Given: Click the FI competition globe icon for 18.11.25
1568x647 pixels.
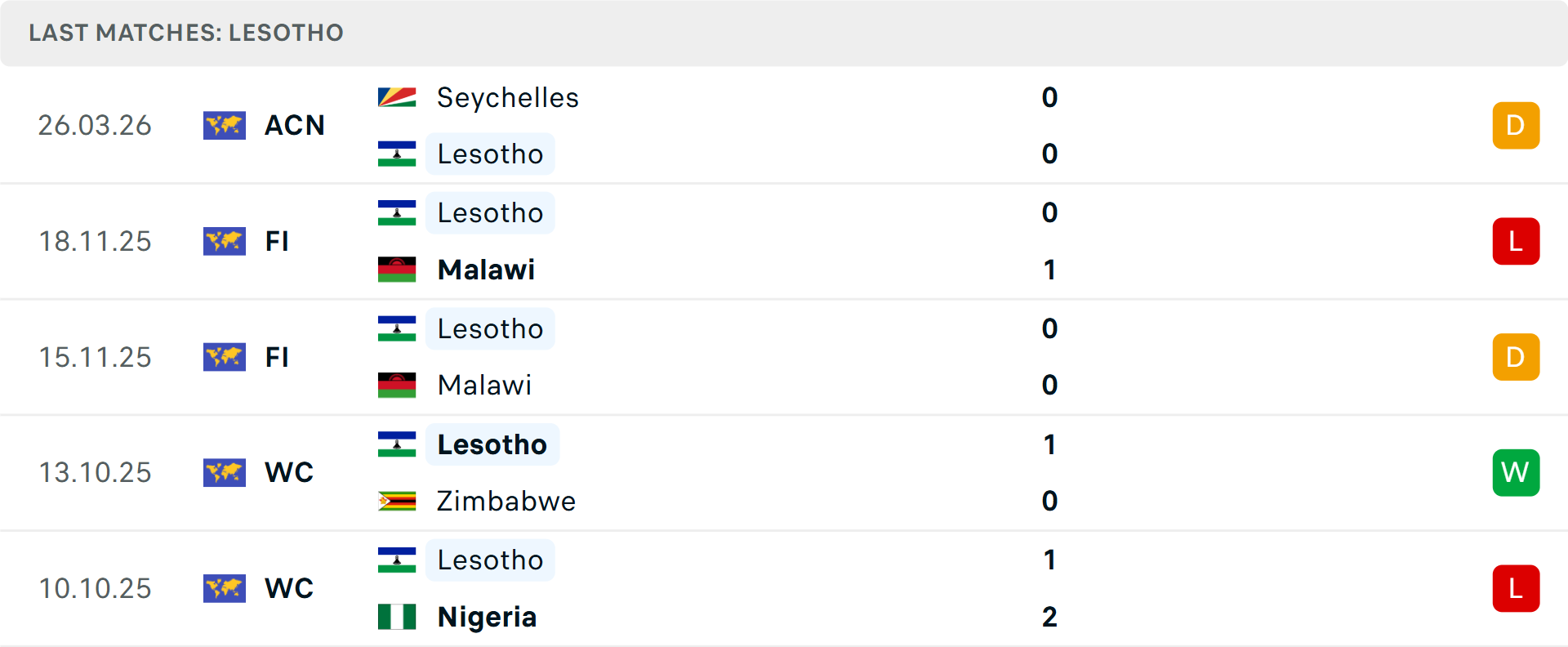Looking at the screenshot, I should point(225,241).
